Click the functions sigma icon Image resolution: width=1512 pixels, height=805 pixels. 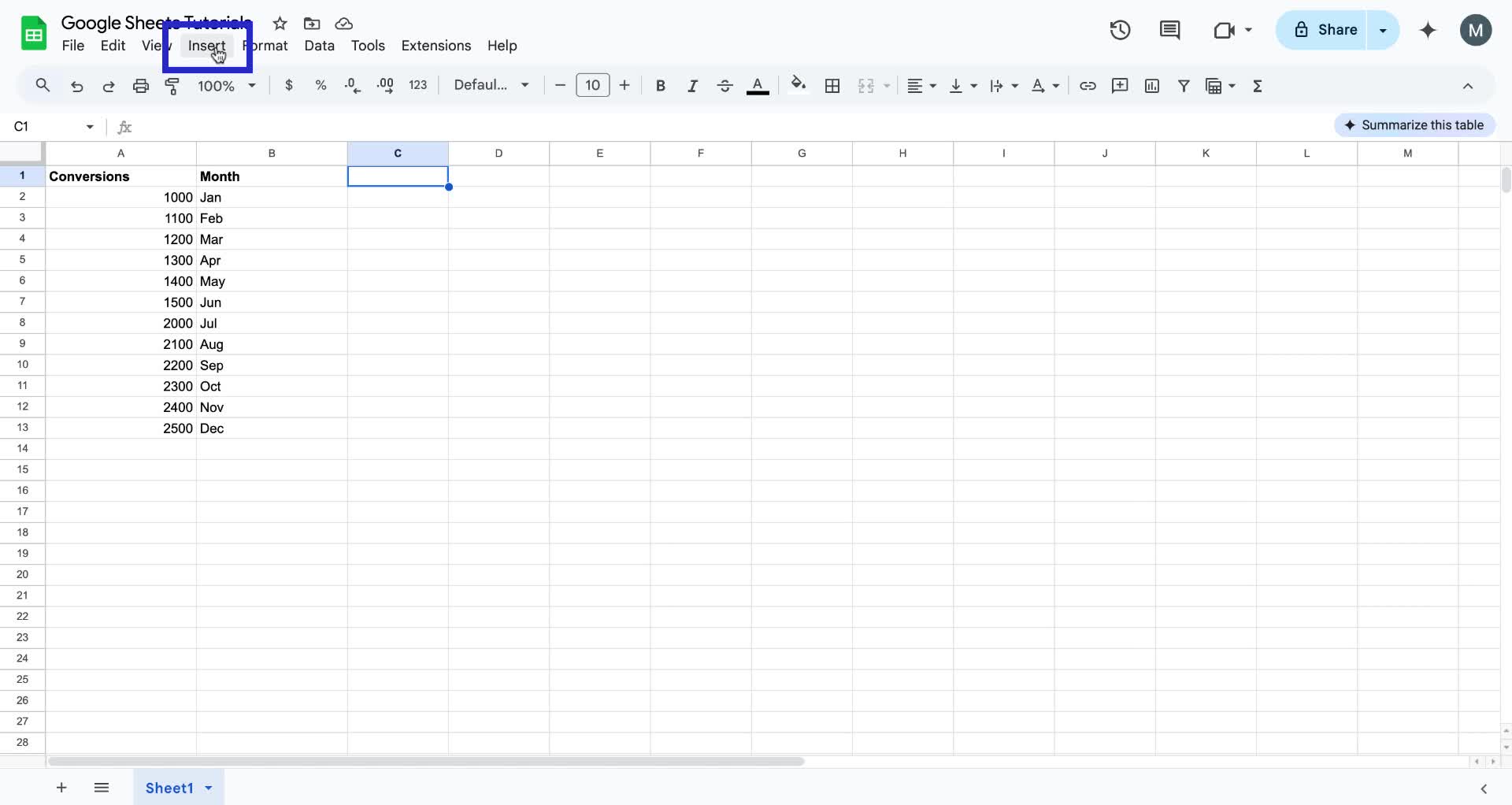(1258, 85)
